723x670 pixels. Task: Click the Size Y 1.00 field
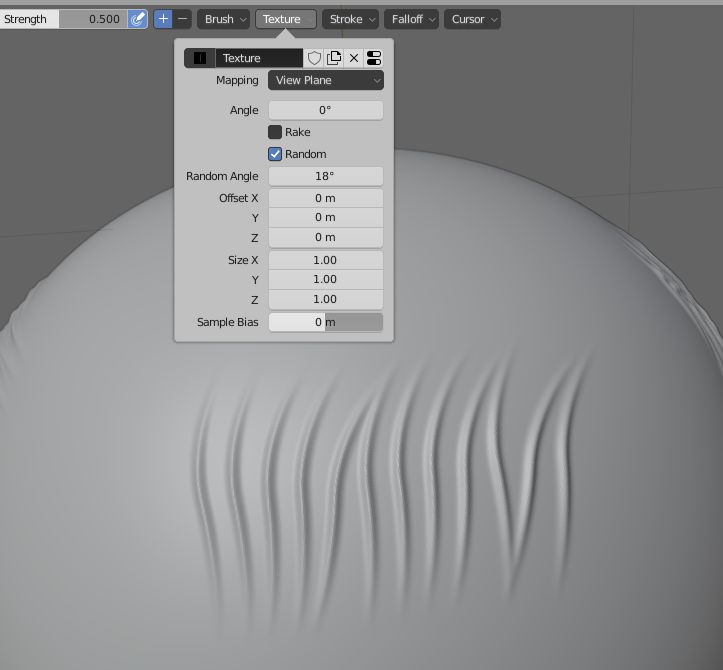coord(326,279)
